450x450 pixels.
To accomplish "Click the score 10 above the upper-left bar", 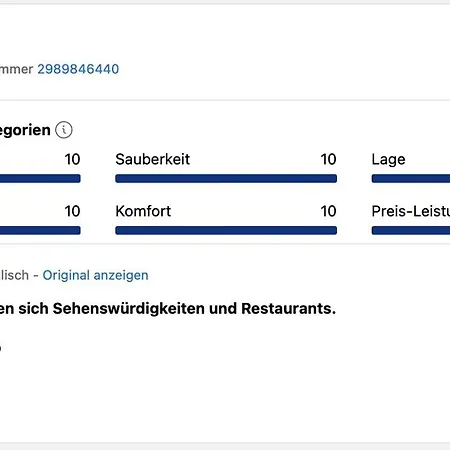I will point(72,159).
